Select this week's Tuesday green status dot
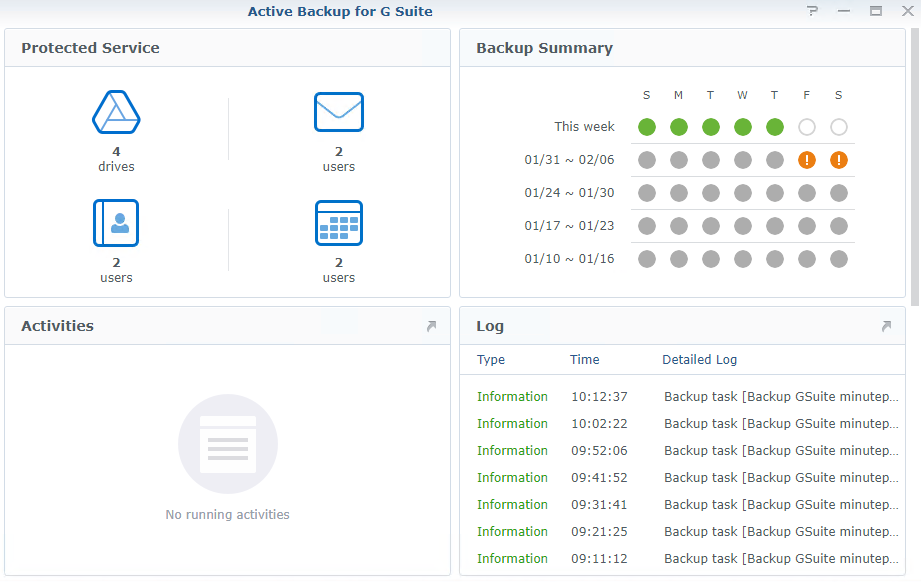The image size is (921, 582). click(711, 127)
